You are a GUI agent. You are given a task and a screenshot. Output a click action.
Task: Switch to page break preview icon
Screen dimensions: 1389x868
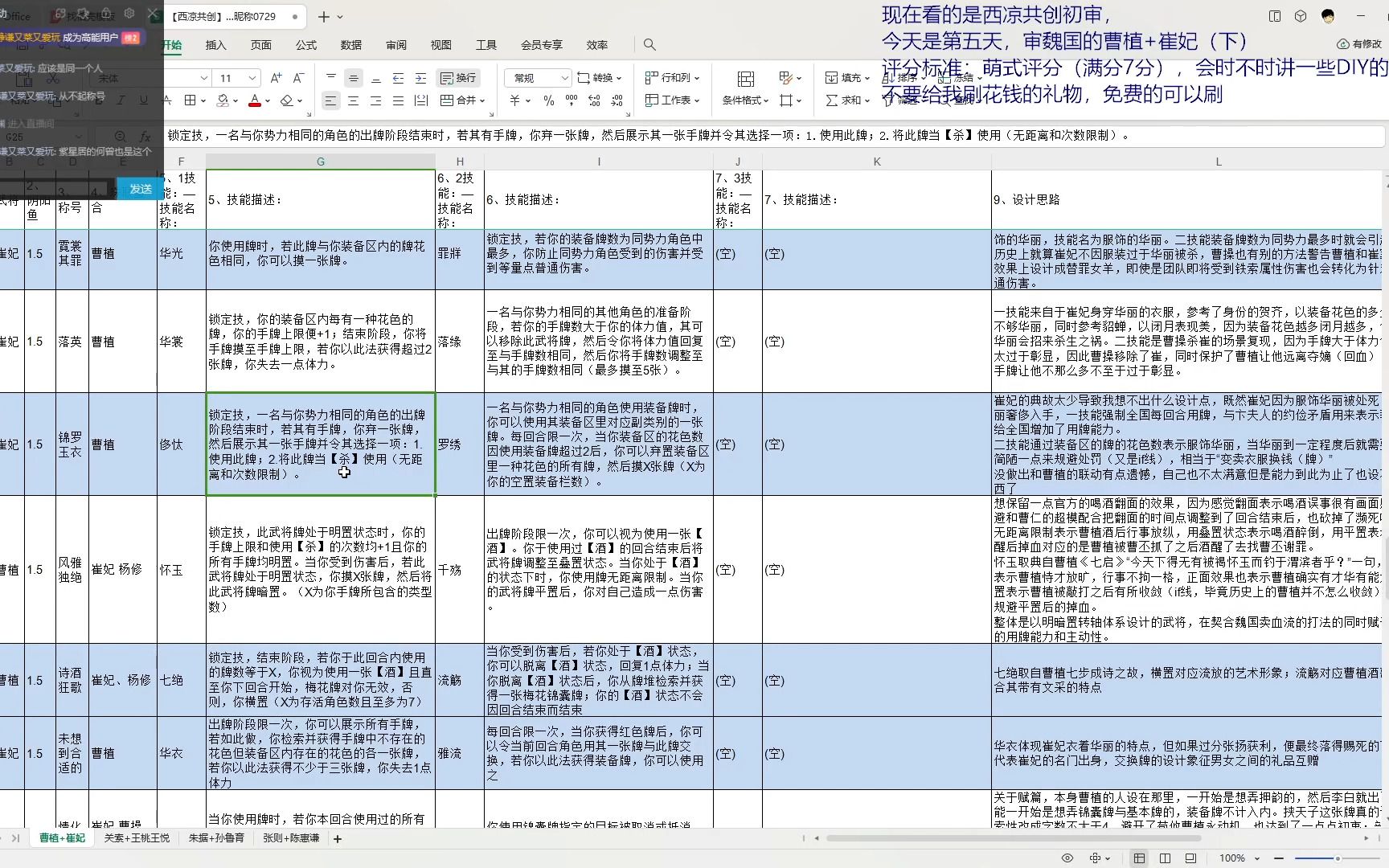1190,858
